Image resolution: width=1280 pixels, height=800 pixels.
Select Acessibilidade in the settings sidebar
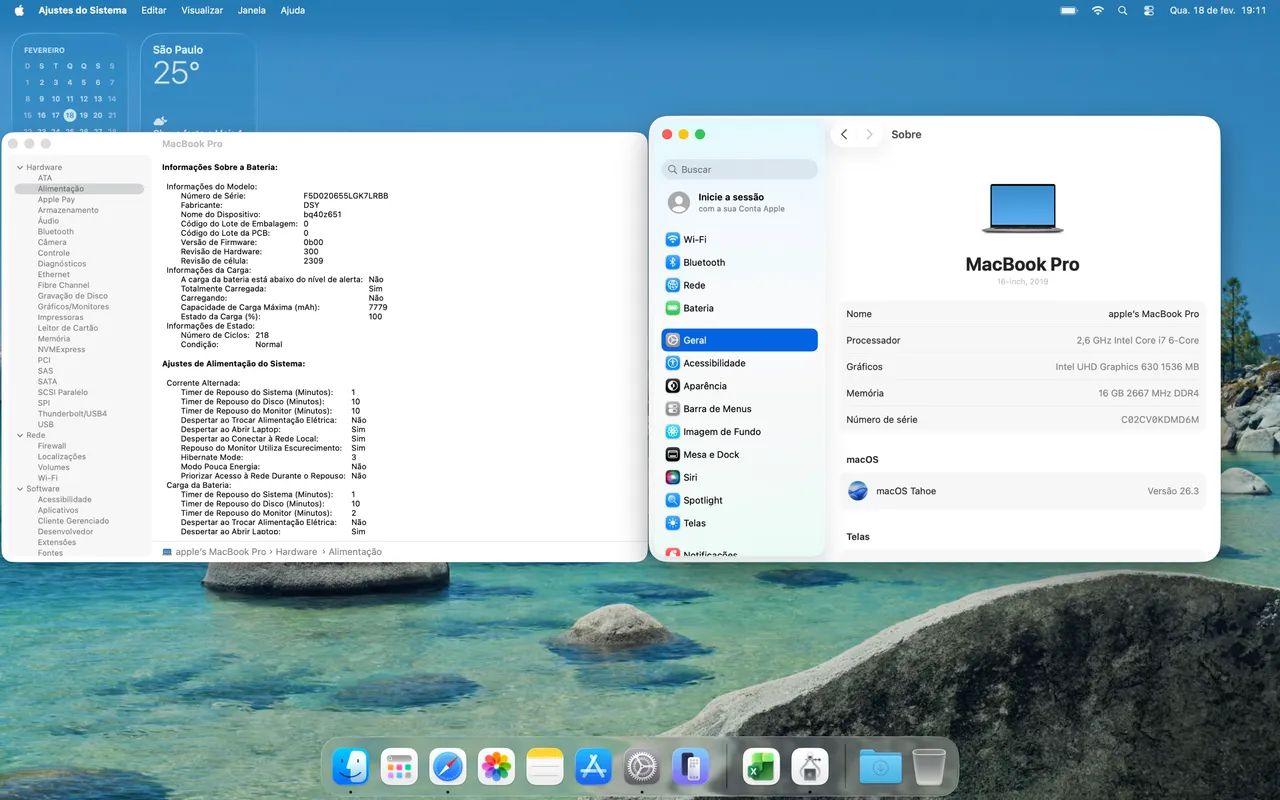[x=713, y=362]
